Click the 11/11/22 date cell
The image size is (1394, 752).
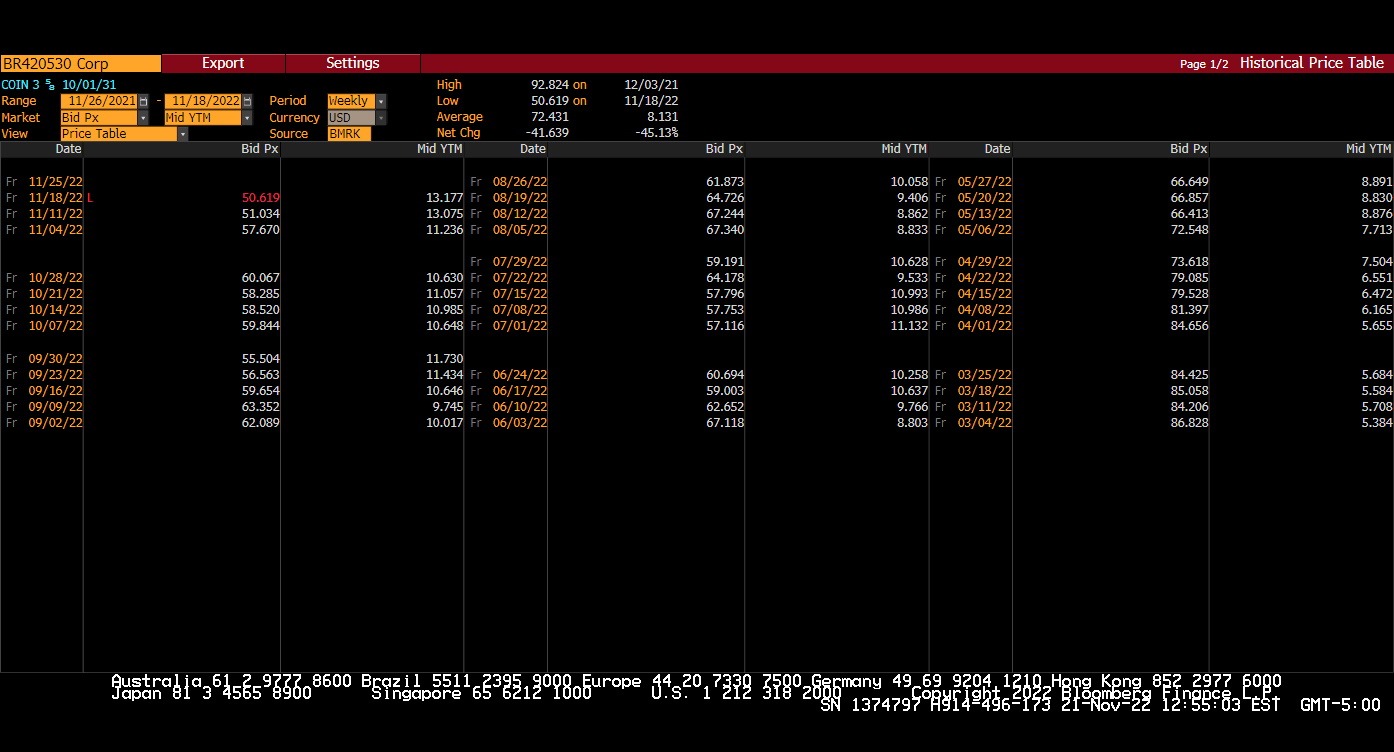coord(56,214)
